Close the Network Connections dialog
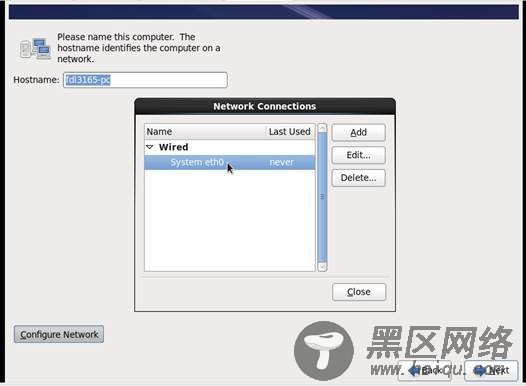The image size is (526, 386). [359, 292]
